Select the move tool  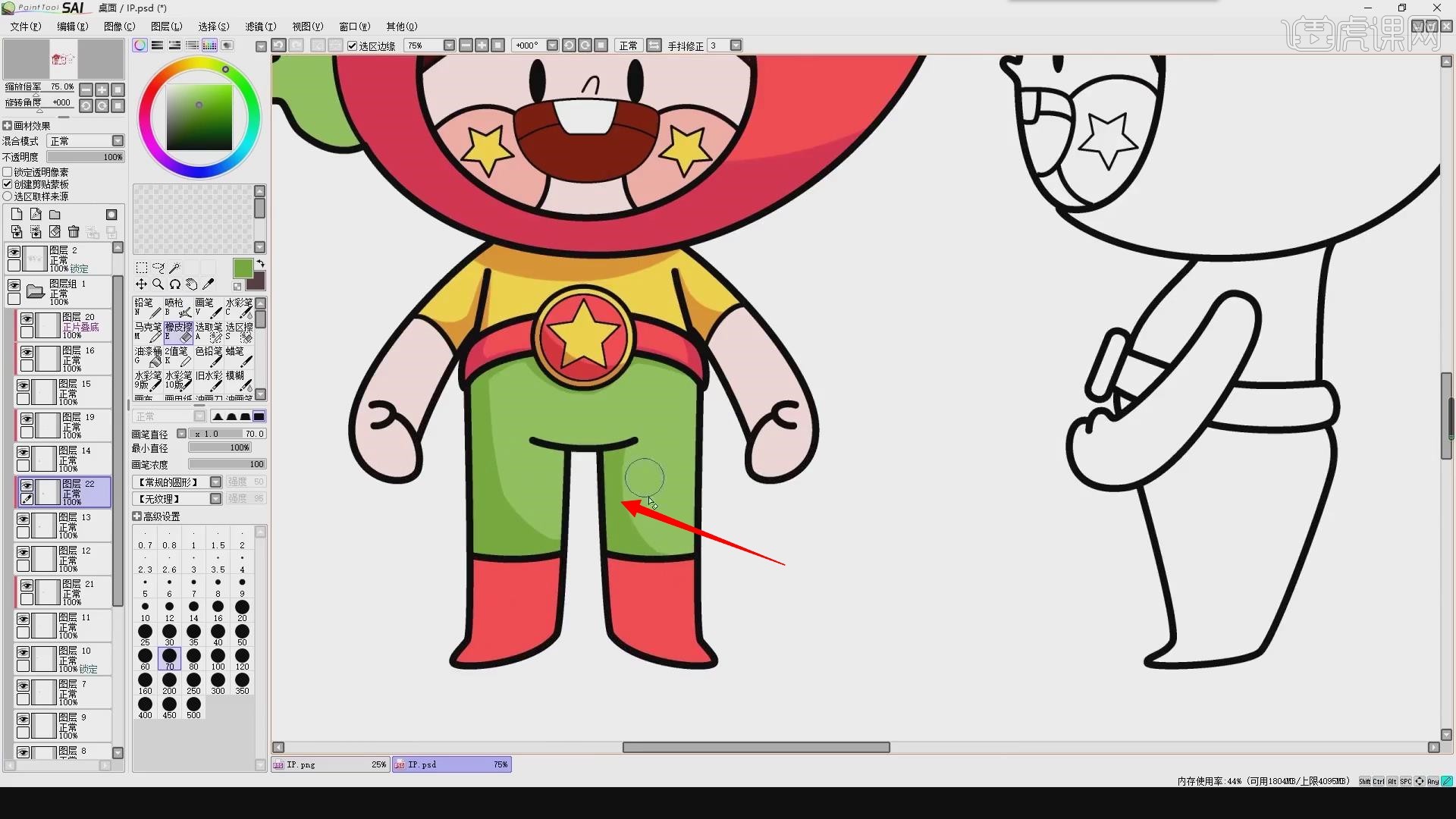[142, 284]
